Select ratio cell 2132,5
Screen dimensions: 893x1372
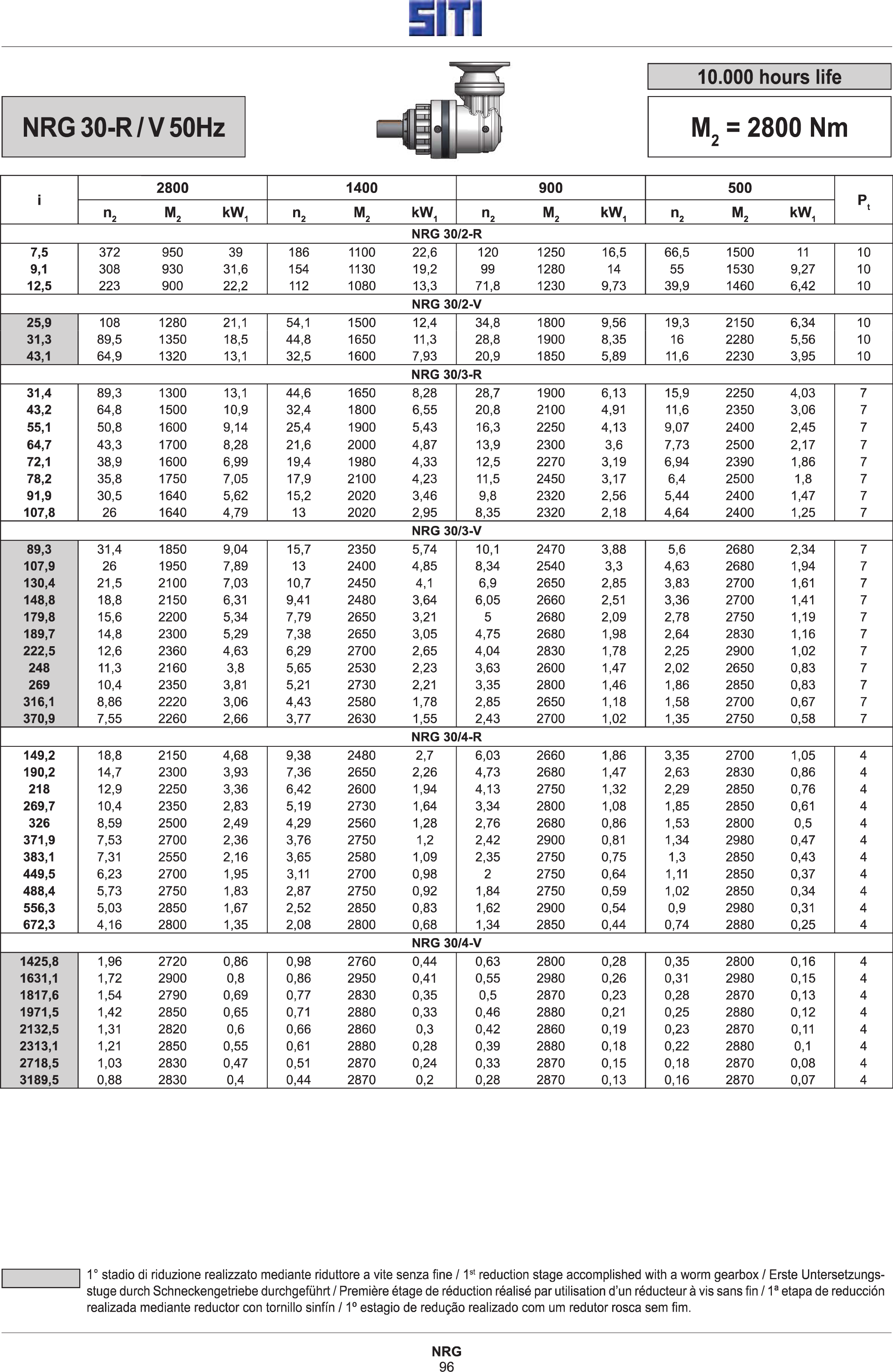point(39,1029)
